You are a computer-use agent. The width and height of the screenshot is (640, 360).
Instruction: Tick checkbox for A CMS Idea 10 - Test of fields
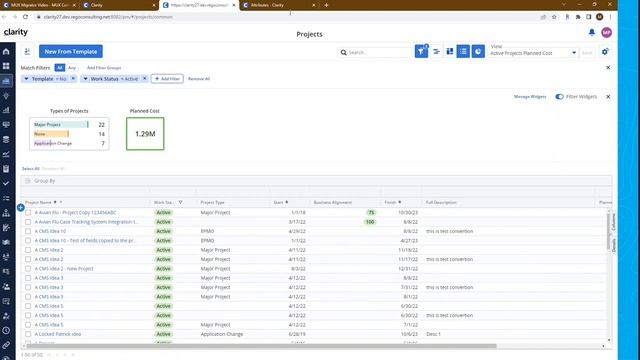[x=28, y=241]
